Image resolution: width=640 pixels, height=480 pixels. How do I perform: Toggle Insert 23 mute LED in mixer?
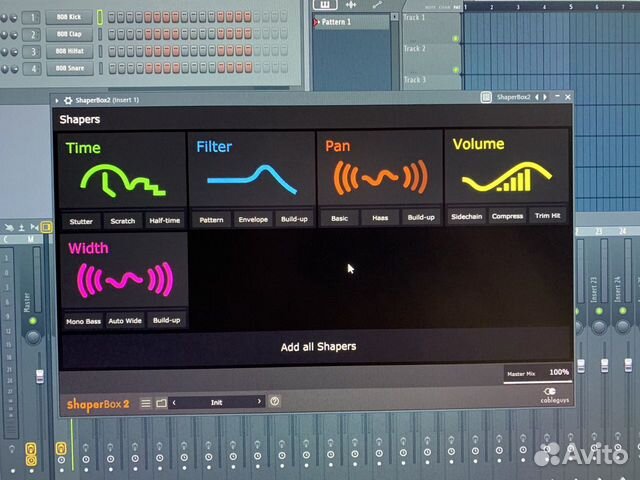click(x=599, y=311)
